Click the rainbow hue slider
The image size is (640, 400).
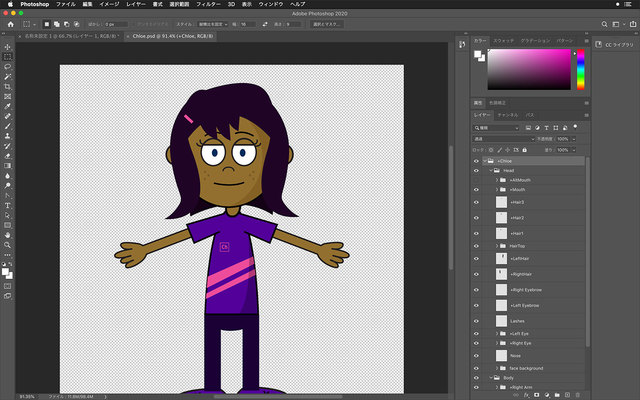click(580, 67)
